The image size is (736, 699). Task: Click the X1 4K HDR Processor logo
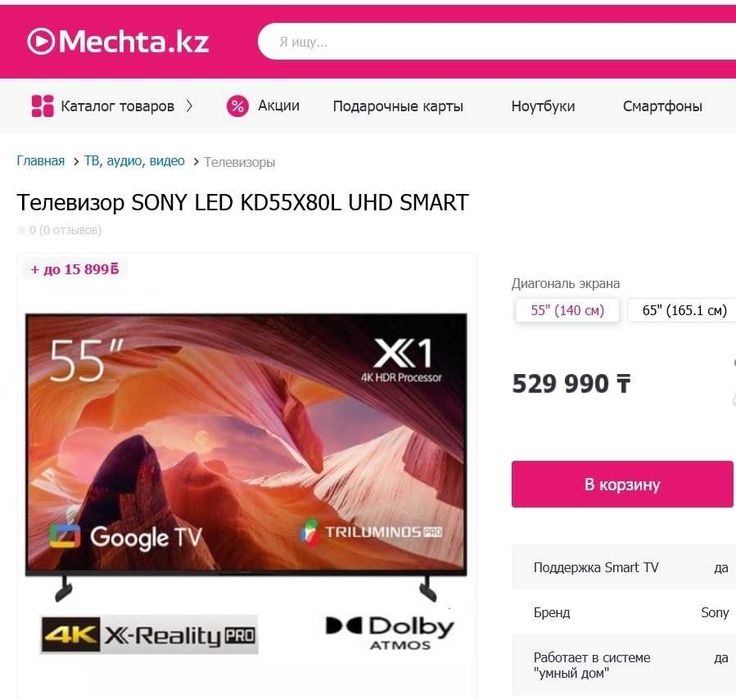tap(402, 360)
